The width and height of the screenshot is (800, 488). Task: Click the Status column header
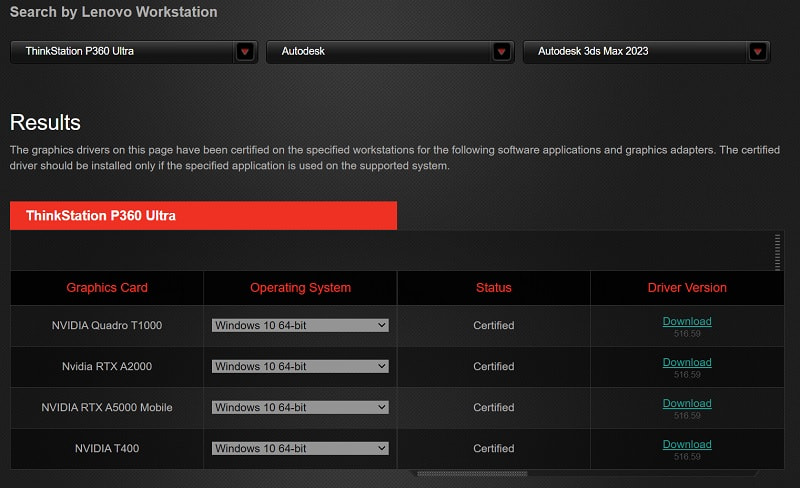493,288
